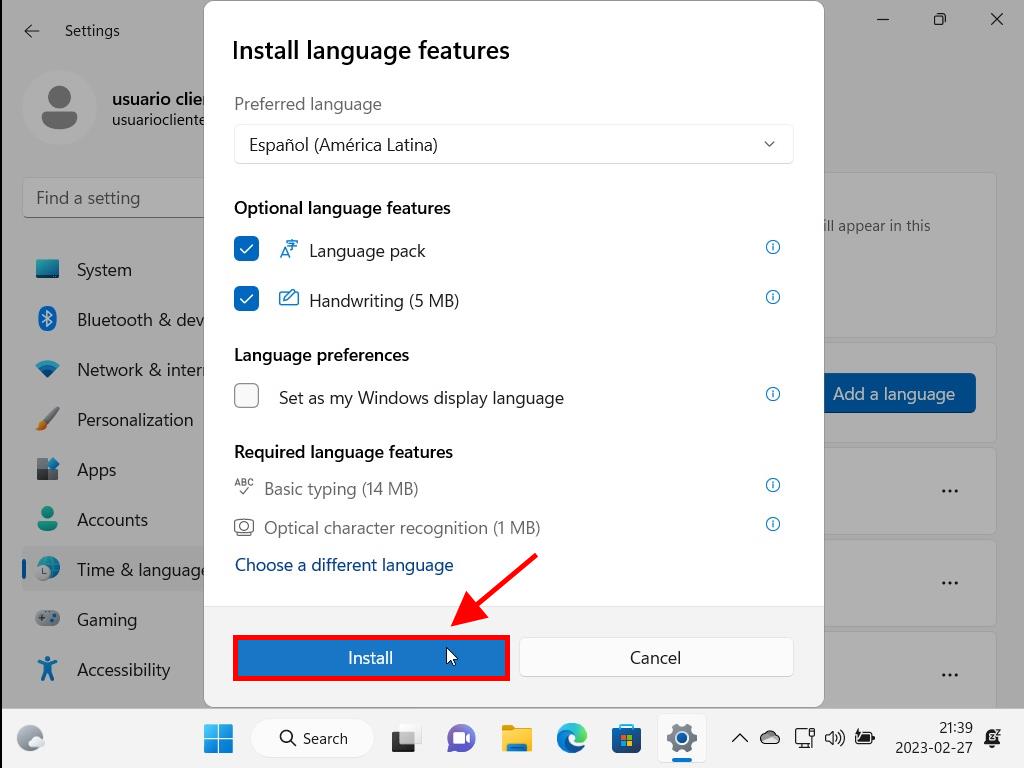The height and width of the screenshot is (768, 1024).
Task: Click the Find a setting search box
Action: (115, 198)
